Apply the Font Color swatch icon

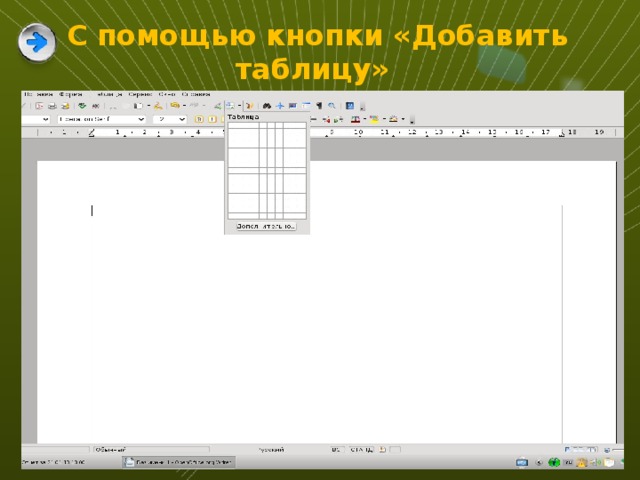356,119
